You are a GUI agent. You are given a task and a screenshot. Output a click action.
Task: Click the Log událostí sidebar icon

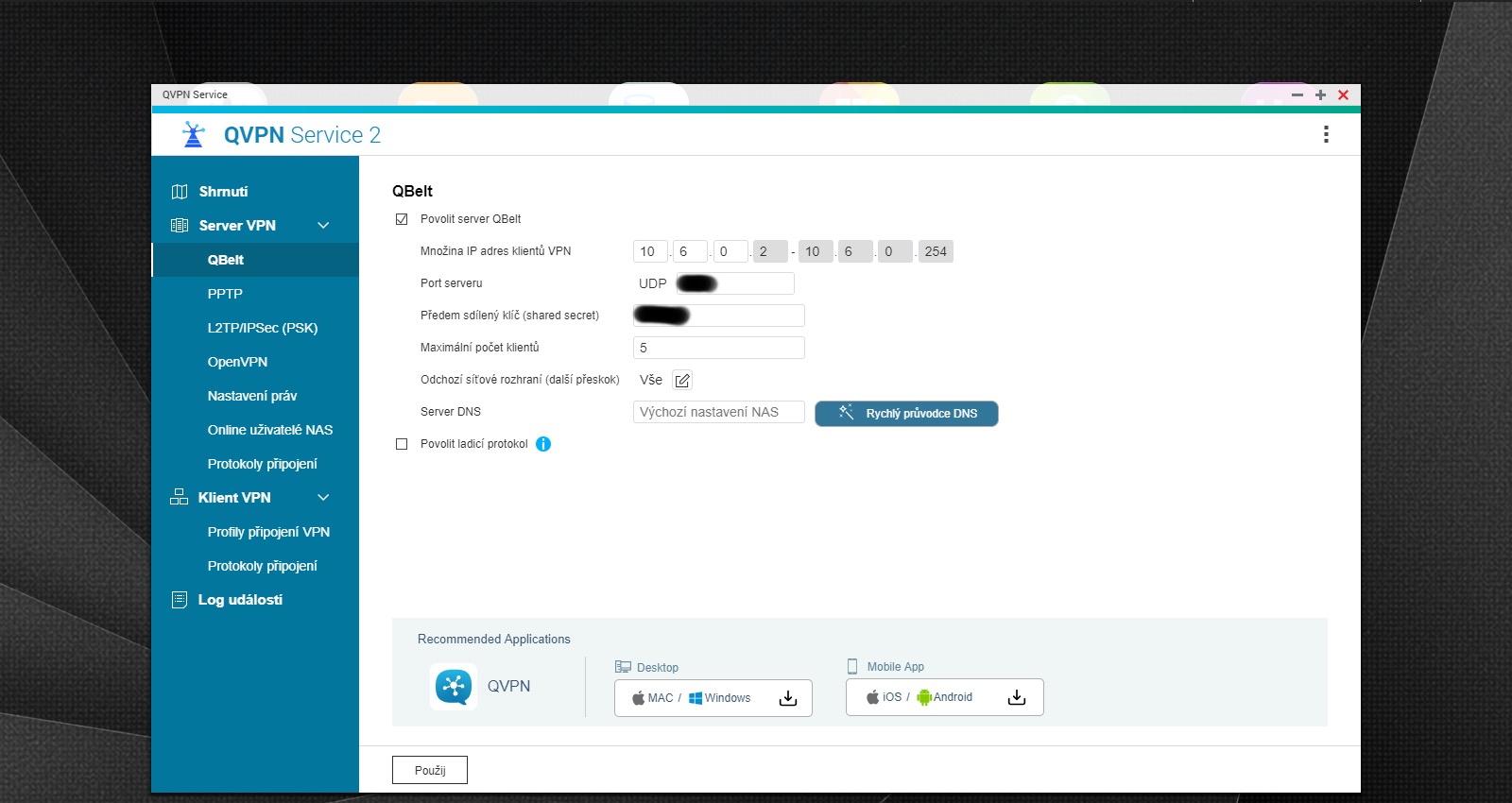180,600
